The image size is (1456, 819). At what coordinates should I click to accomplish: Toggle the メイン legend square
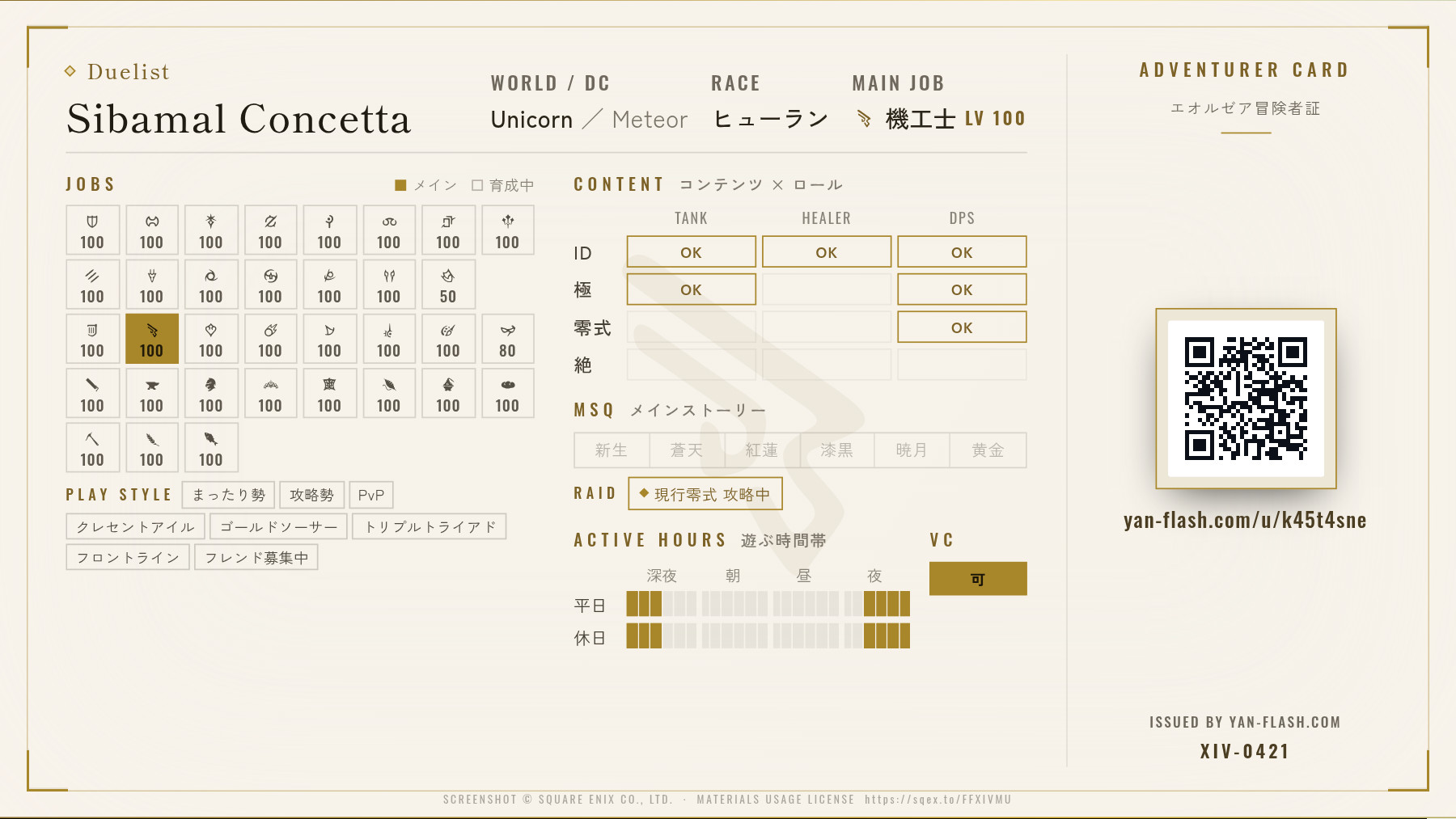(x=400, y=185)
